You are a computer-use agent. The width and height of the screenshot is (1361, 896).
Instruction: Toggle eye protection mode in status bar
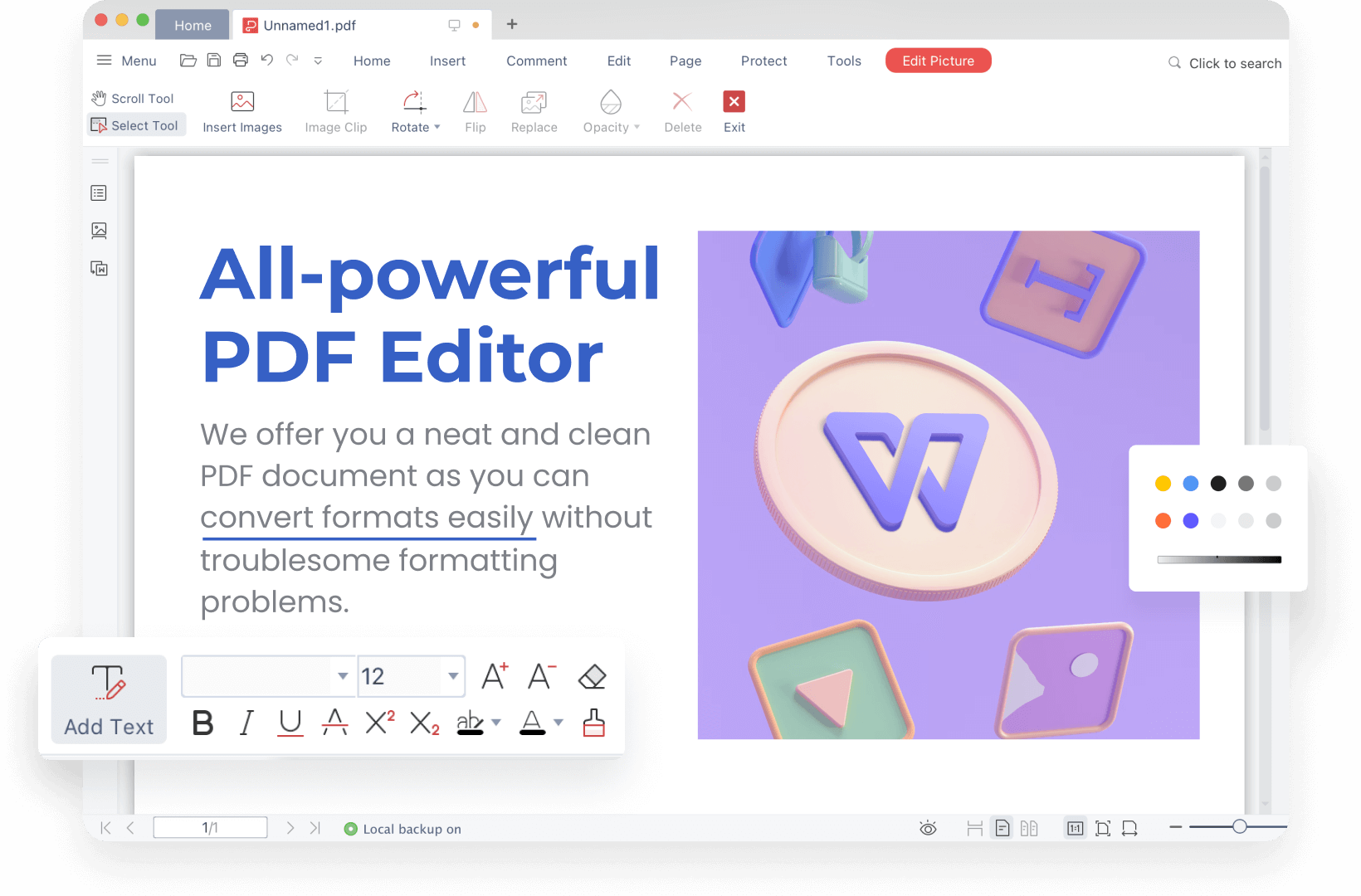(928, 828)
